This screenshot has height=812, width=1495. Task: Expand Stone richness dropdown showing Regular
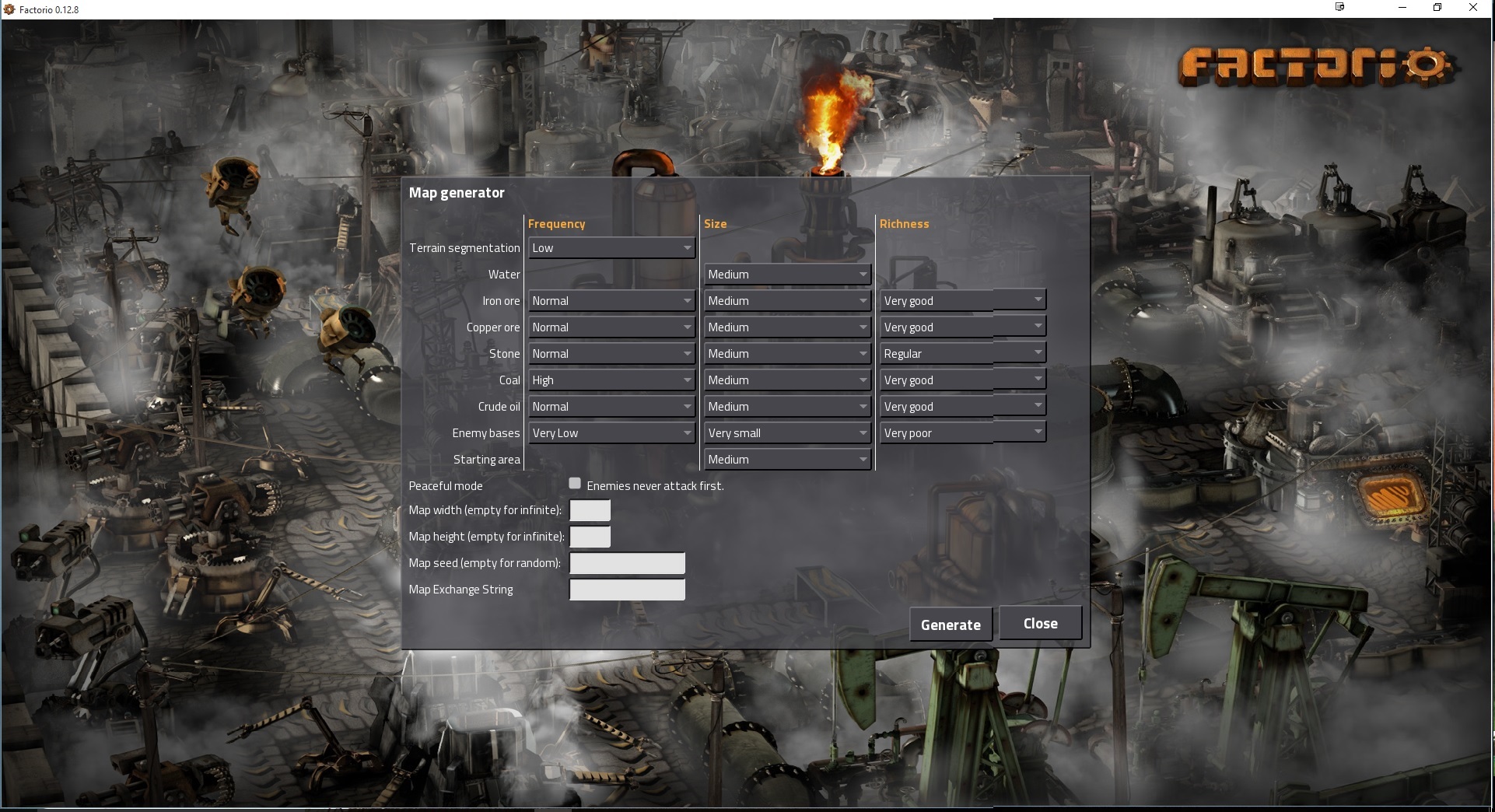click(962, 353)
